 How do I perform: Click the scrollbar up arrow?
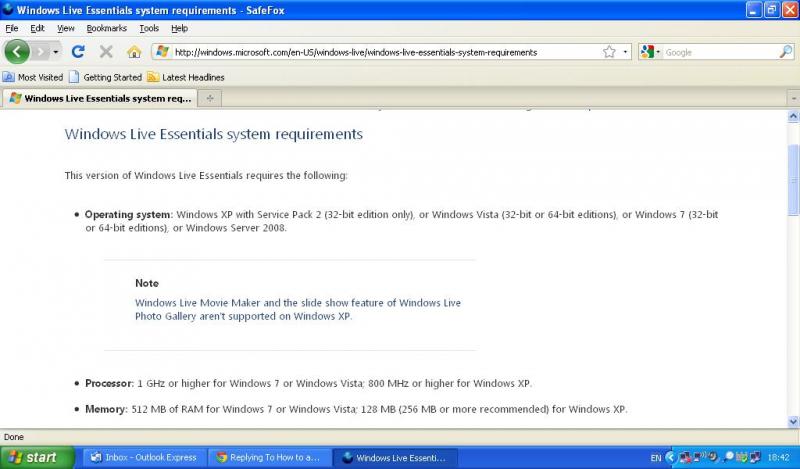pos(793,116)
